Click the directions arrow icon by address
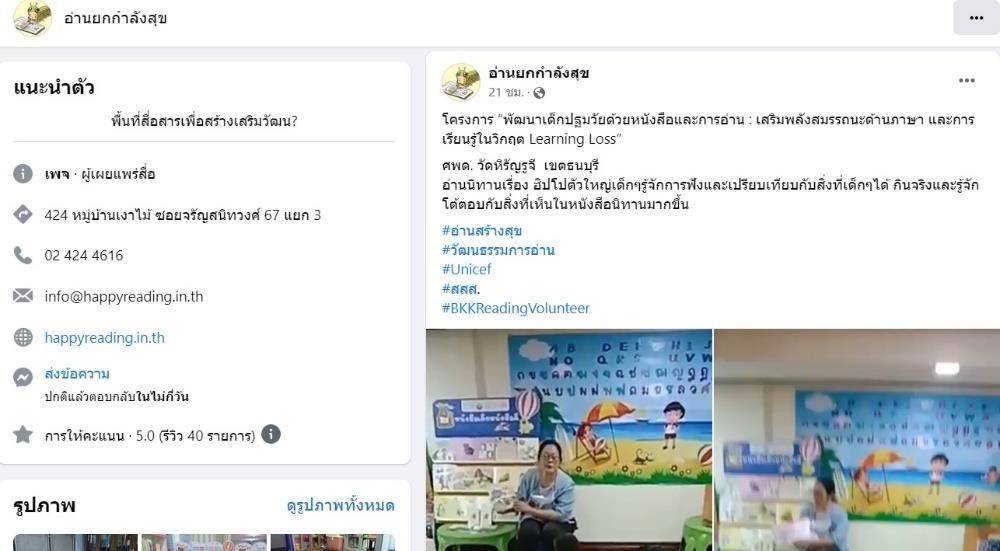The width and height of the screenshot is (1000, 551). click(23, 215)
